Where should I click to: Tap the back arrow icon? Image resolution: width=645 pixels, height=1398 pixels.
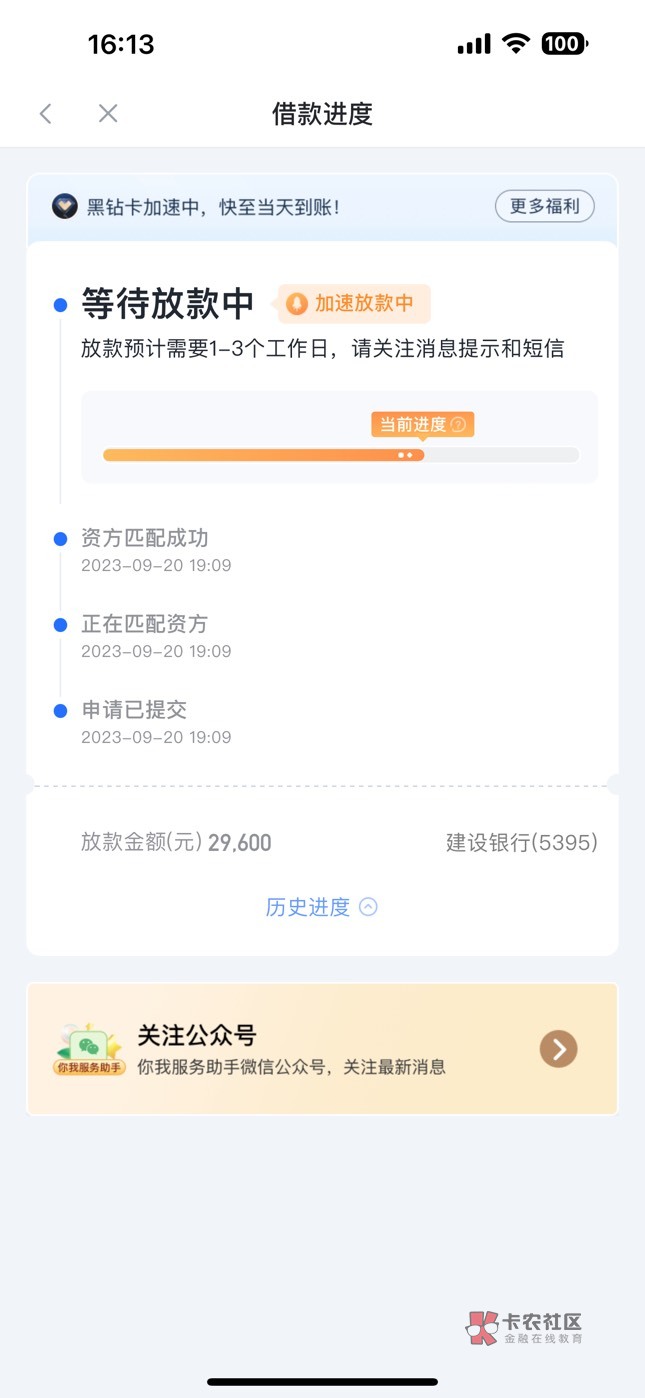[x=45, y=114]
